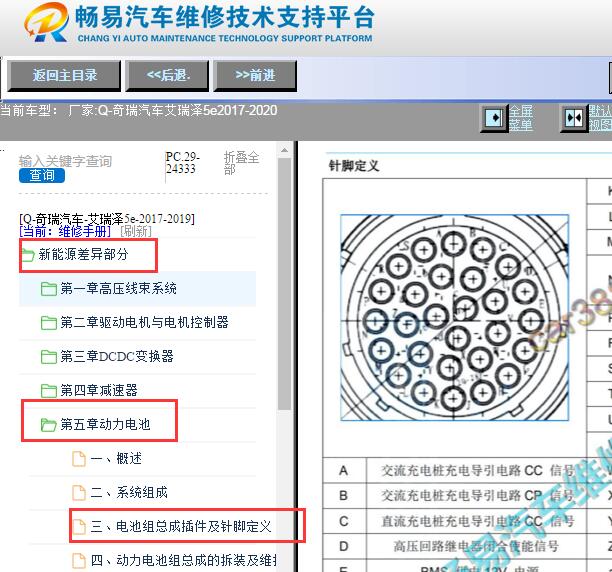Click the left panel vertical scrollbar thumb
The width and height of the screenshot is (612, 572).
[285, 284]
